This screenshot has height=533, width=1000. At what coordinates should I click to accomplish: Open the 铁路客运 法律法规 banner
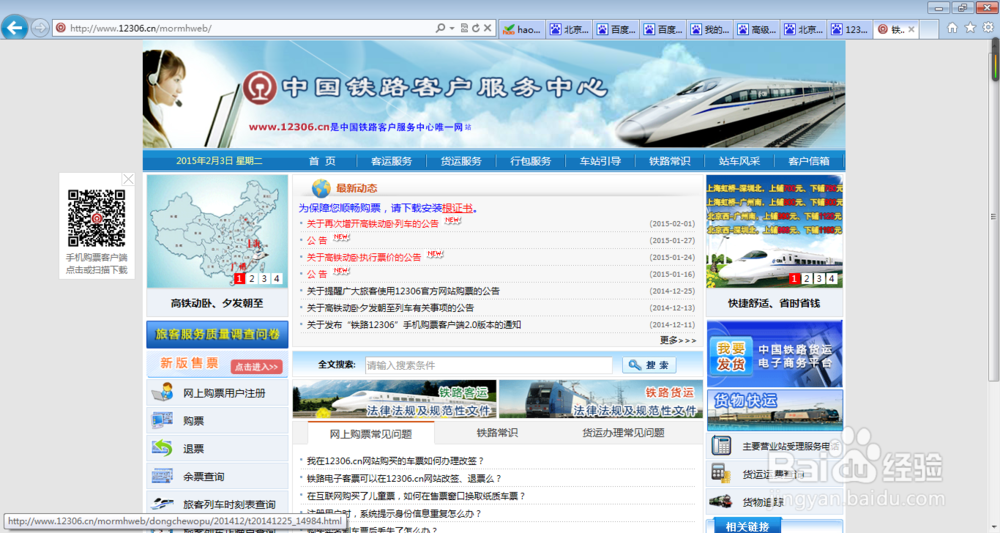point(395,399)
